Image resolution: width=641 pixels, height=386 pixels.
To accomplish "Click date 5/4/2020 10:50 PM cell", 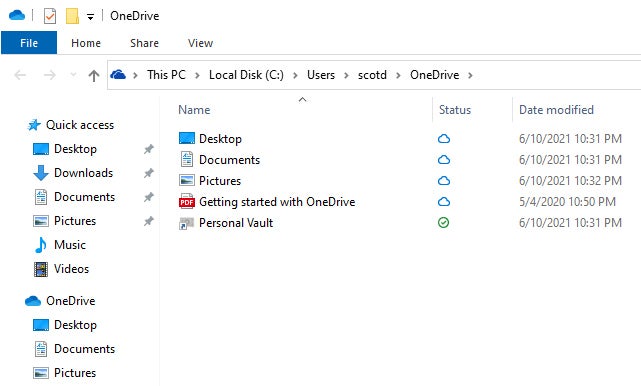I will pyautogui.click(x=567, y=202).
